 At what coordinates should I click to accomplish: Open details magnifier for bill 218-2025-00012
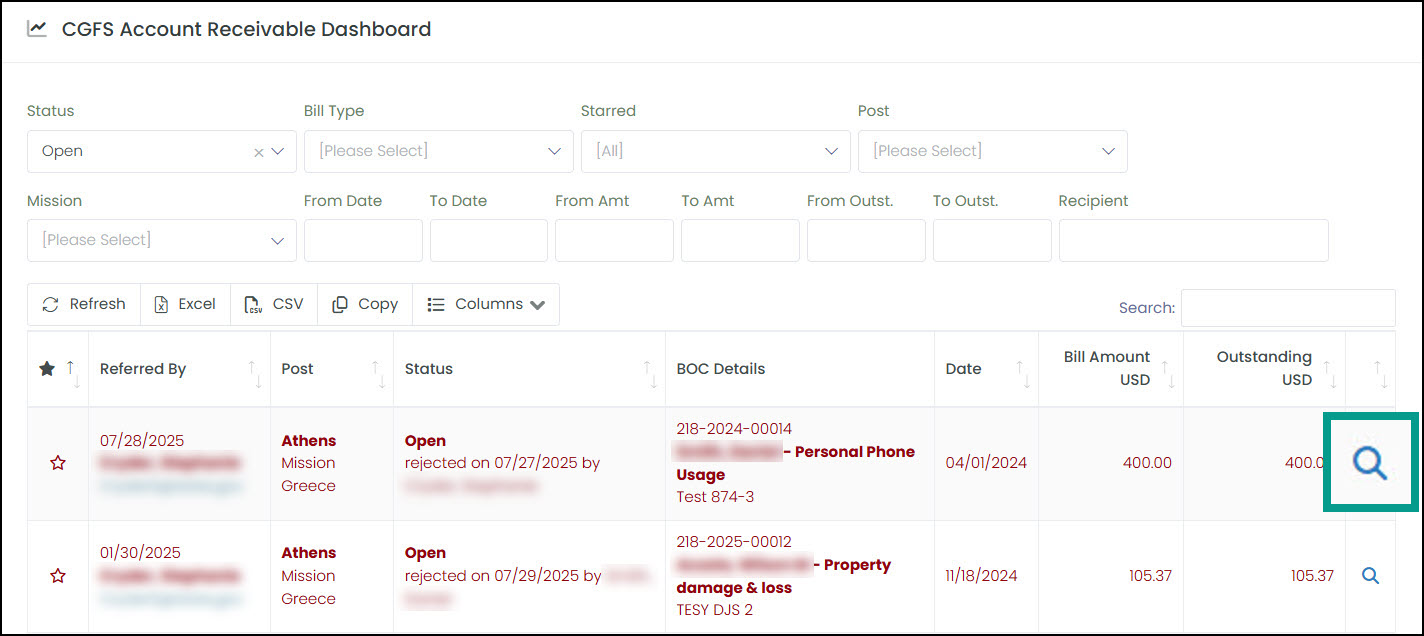click(x=1371, y=576)
